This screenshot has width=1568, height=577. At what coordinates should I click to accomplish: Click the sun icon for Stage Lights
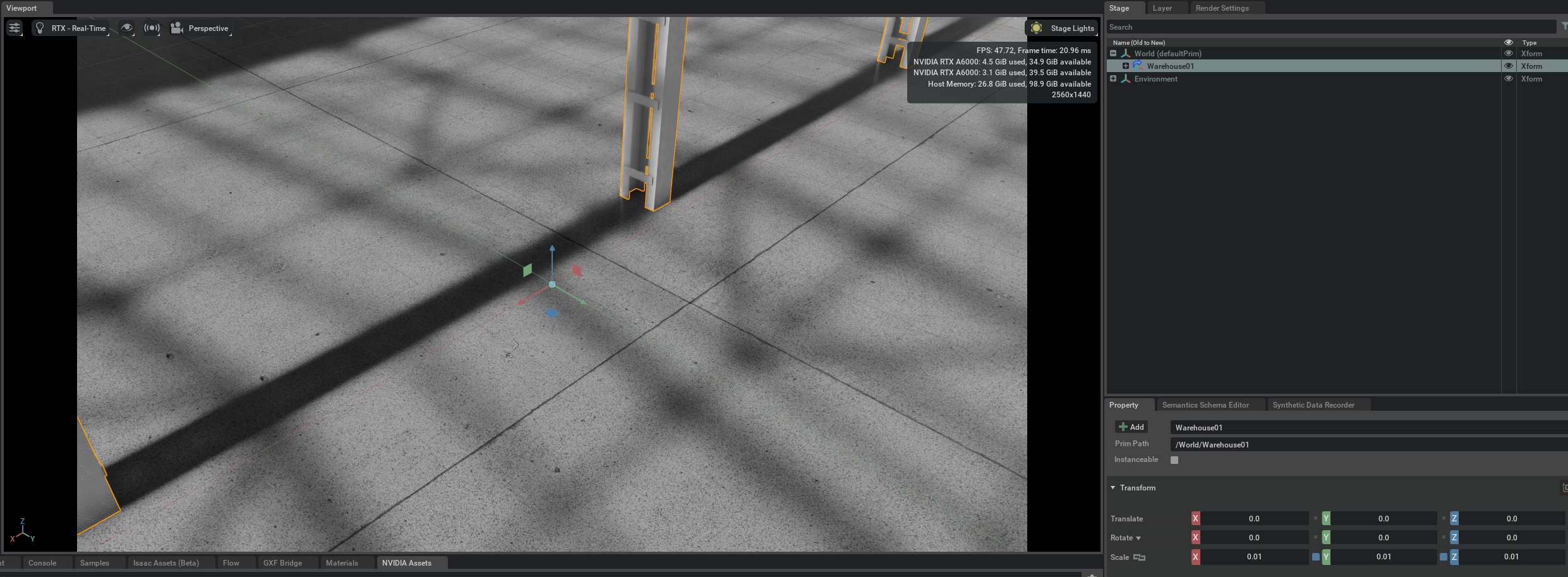[x=1037, y=28]
